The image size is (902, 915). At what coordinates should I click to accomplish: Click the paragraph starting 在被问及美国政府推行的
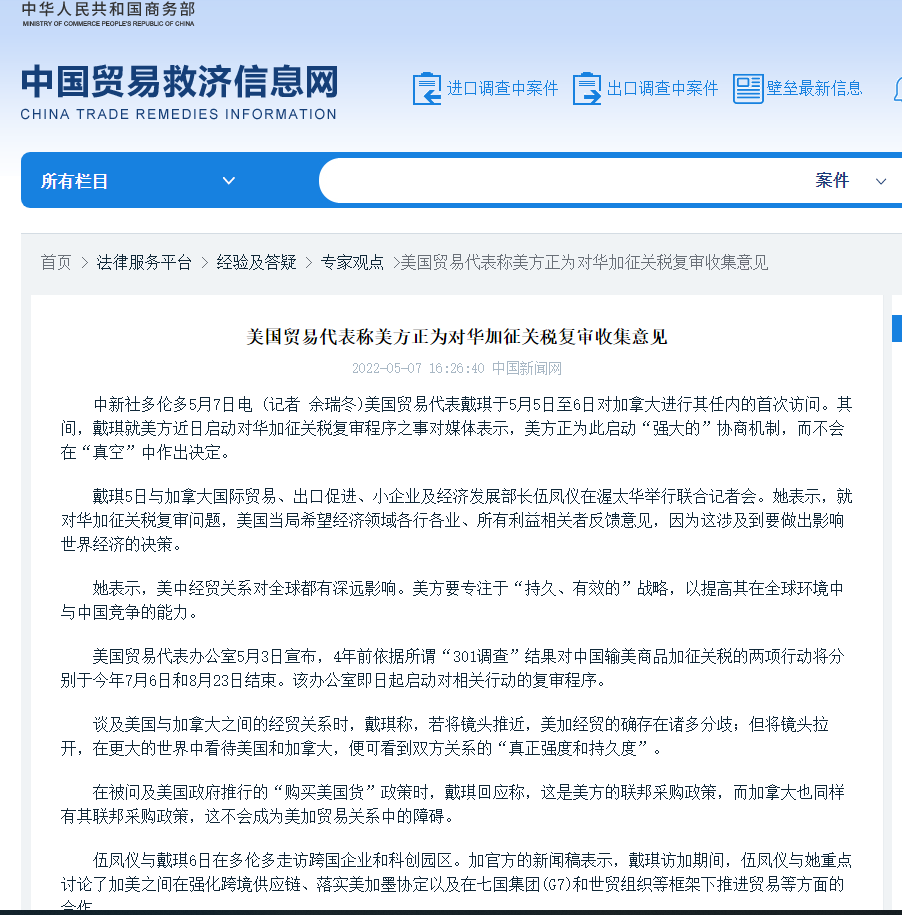pos(452,804)
